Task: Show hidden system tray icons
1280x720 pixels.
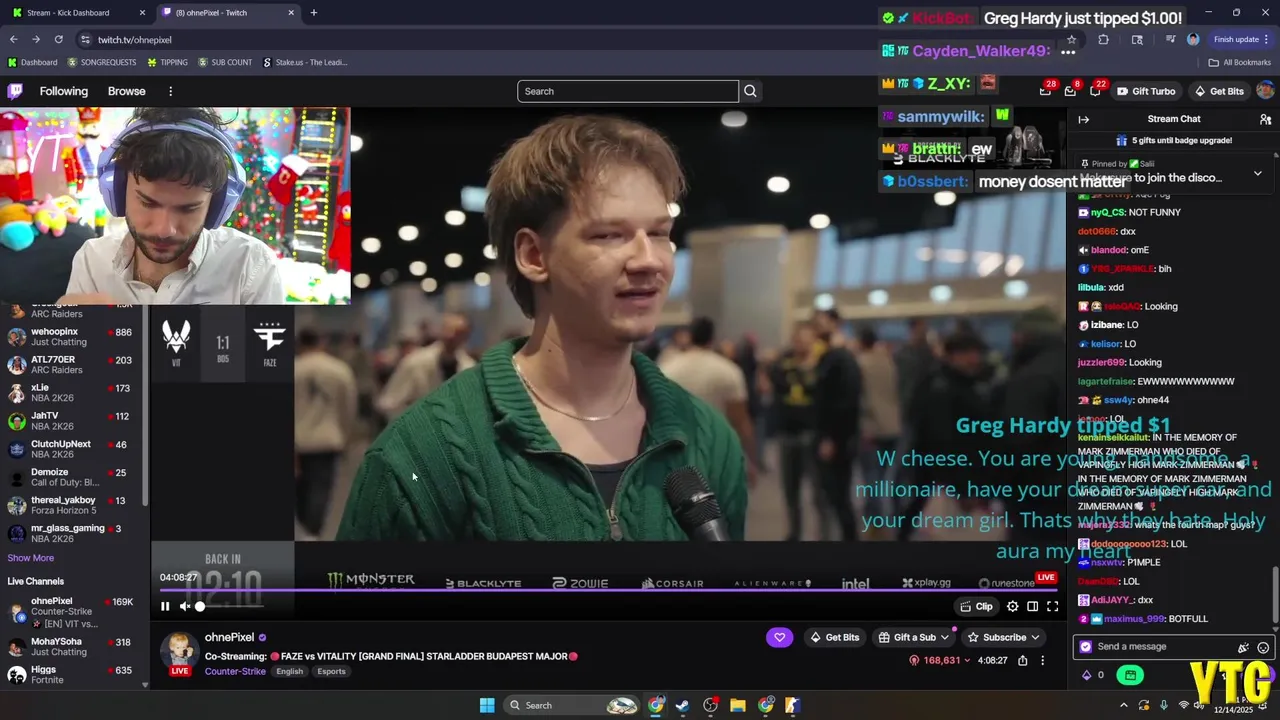Action: point(1123,705)
